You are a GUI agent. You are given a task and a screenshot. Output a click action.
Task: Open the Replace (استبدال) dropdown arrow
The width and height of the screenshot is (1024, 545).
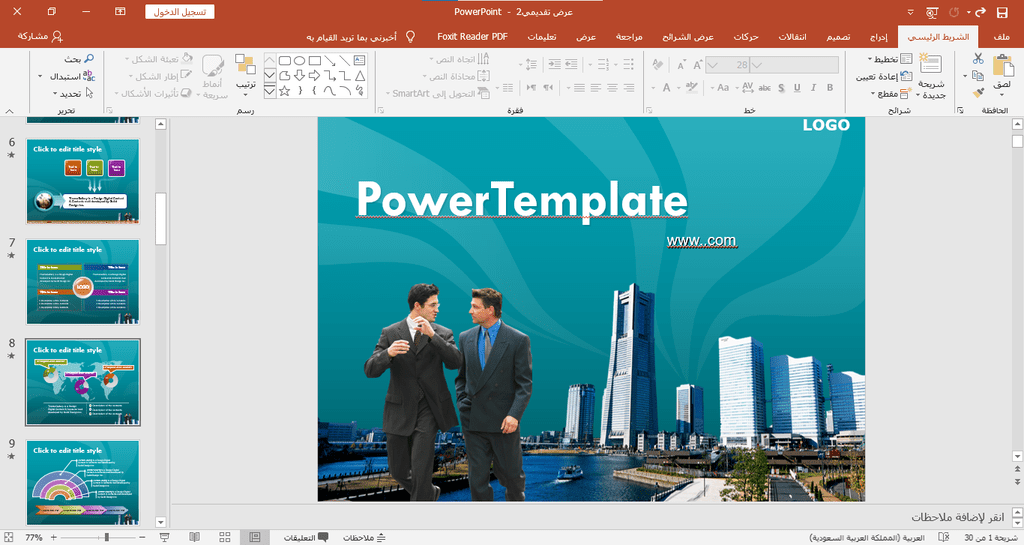coord(40,76)
